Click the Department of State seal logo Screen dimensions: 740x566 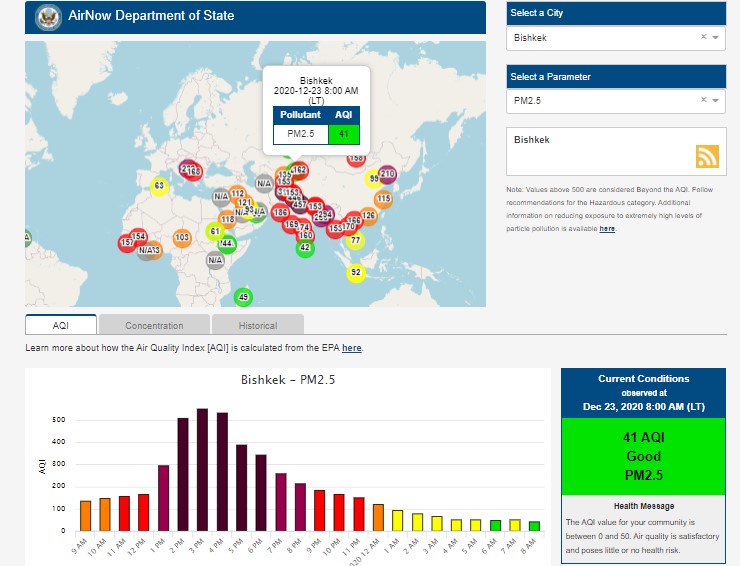47,16
